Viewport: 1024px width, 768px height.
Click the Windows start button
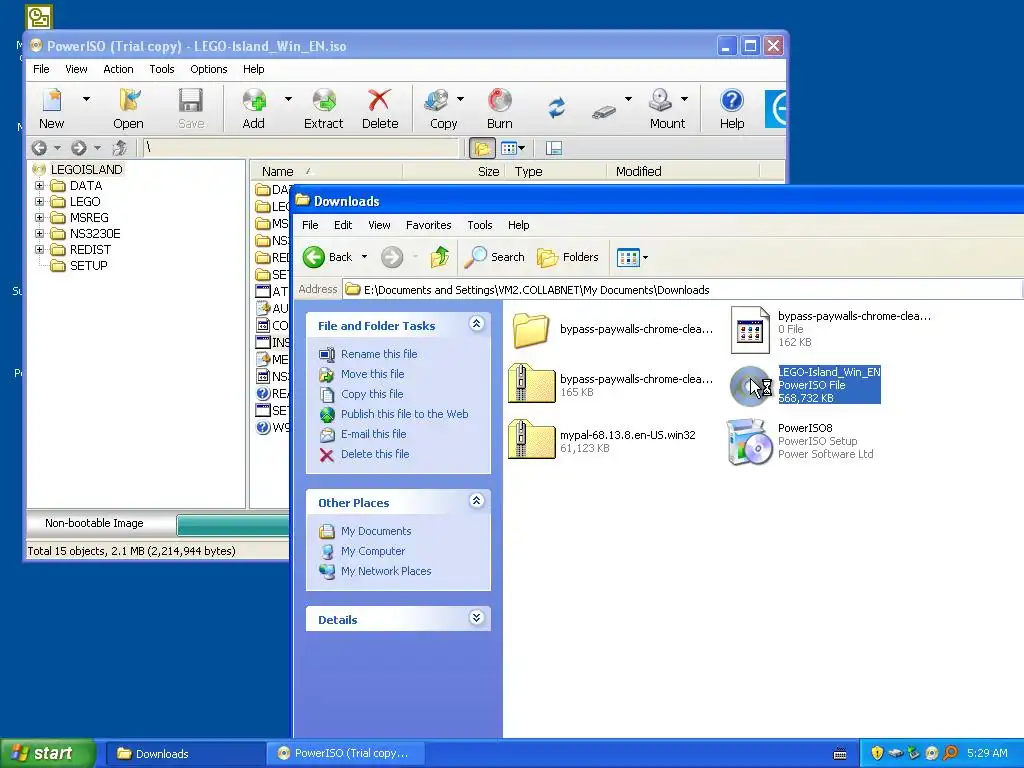coord(47,754)
